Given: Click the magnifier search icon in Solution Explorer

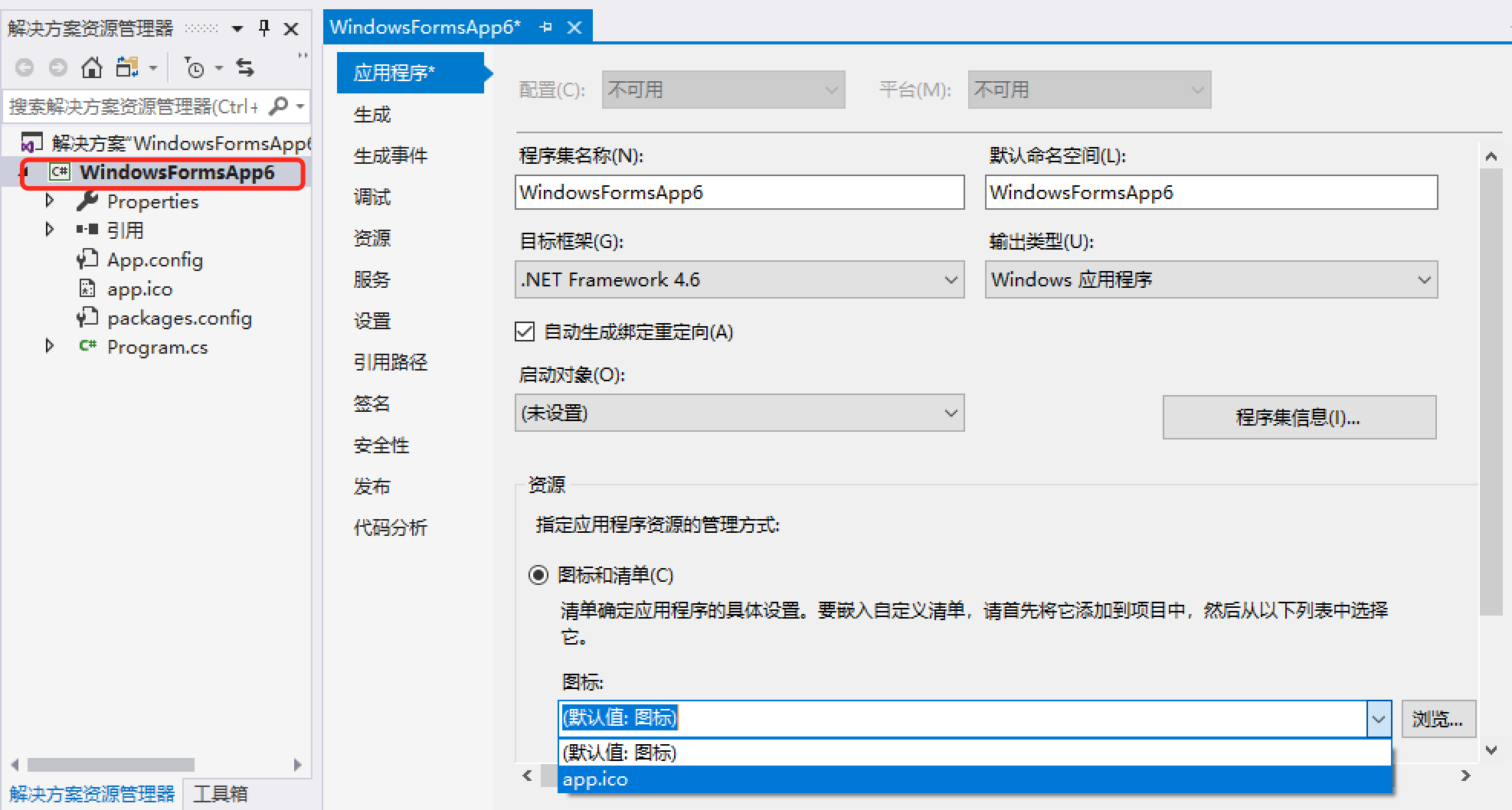Looking at the screenshot, I should point(279,106).
